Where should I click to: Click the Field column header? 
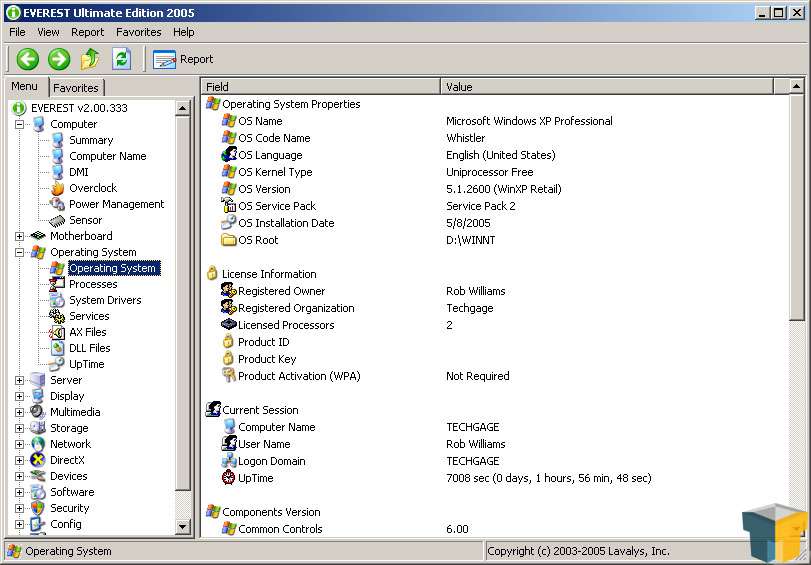point(321,86)
